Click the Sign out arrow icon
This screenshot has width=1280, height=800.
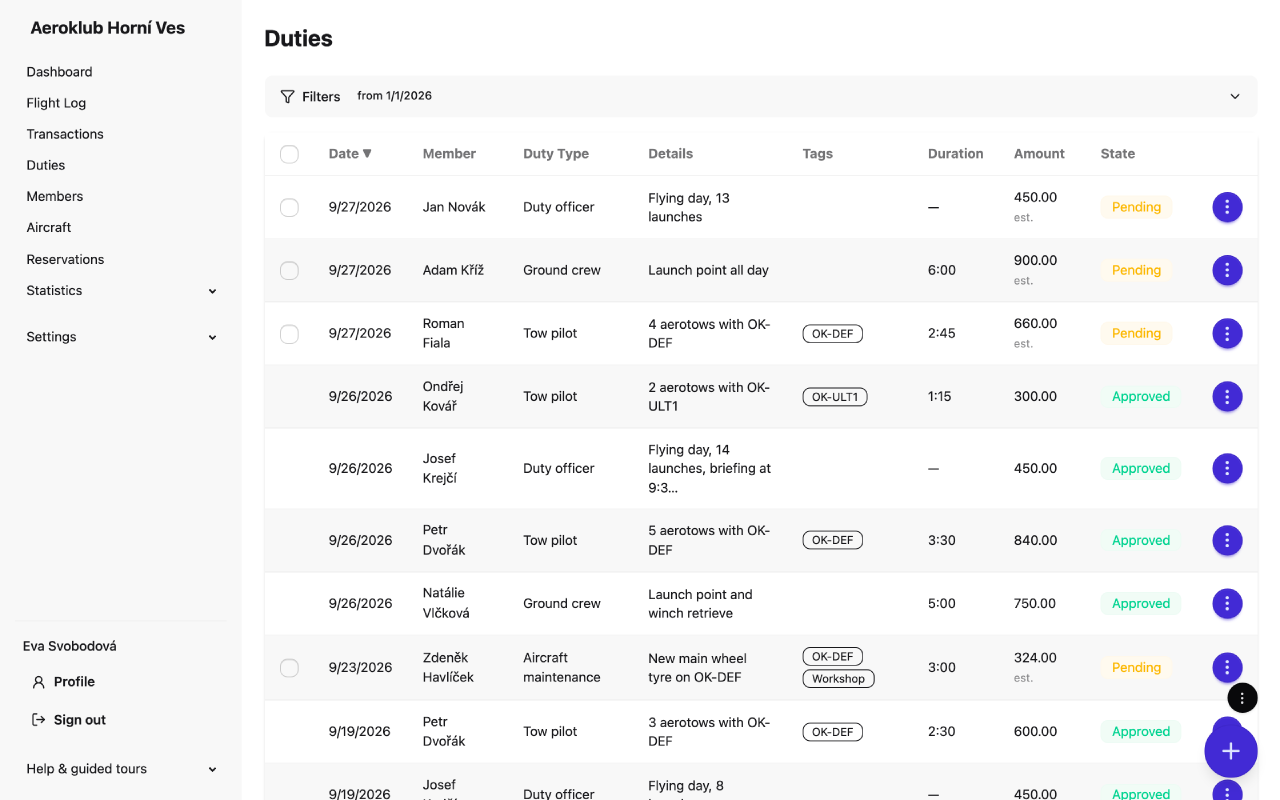coord(39,720)
